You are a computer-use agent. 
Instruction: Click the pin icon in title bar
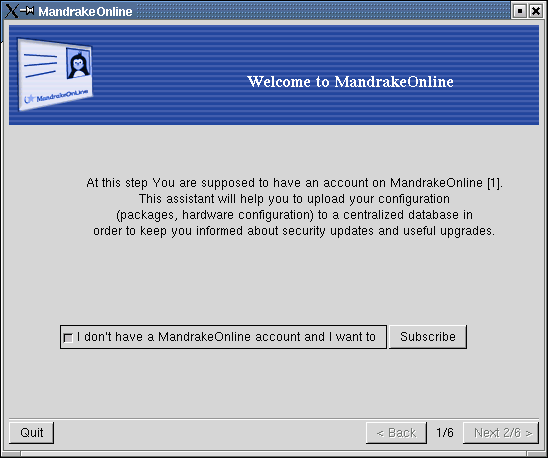click(x=27, y=11)
